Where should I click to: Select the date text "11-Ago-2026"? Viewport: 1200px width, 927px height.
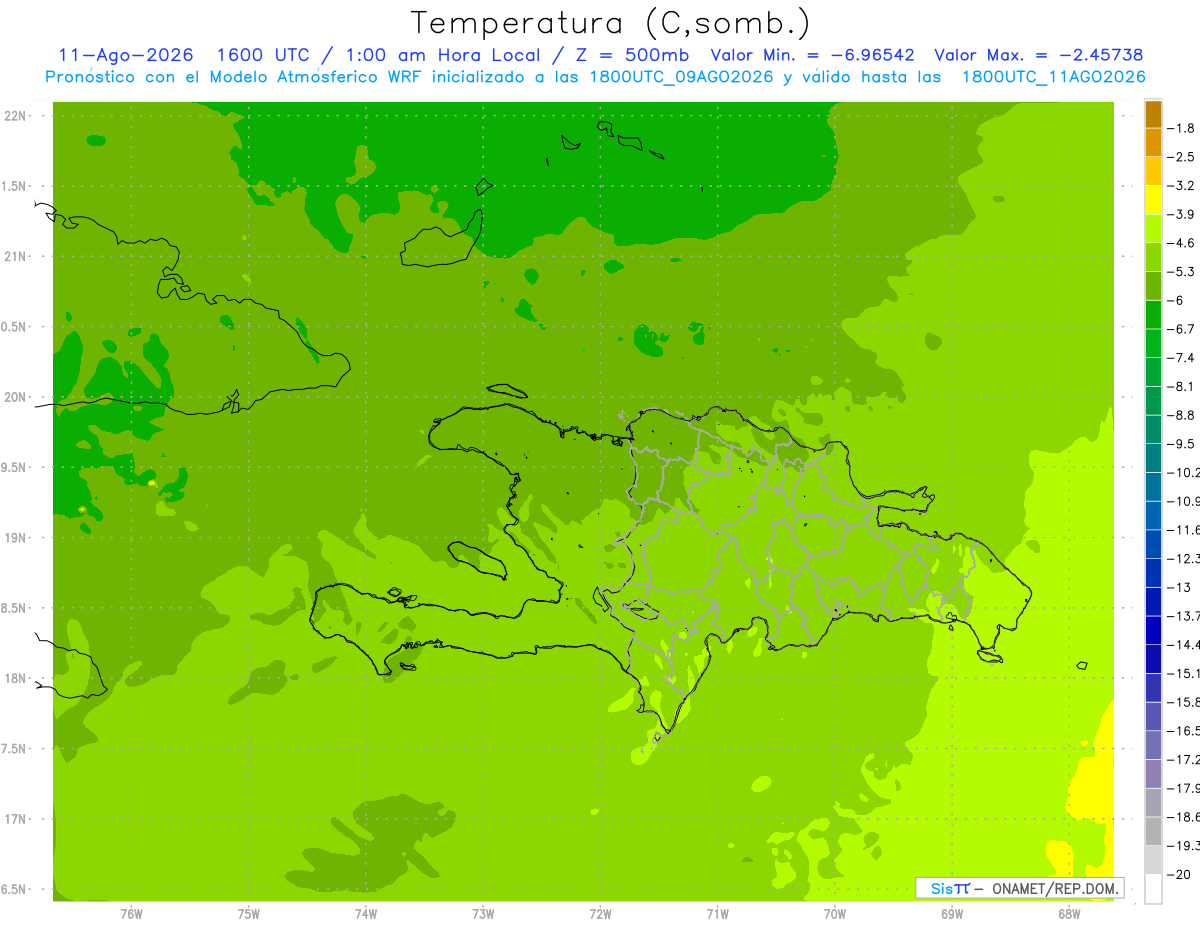(126, 55)
